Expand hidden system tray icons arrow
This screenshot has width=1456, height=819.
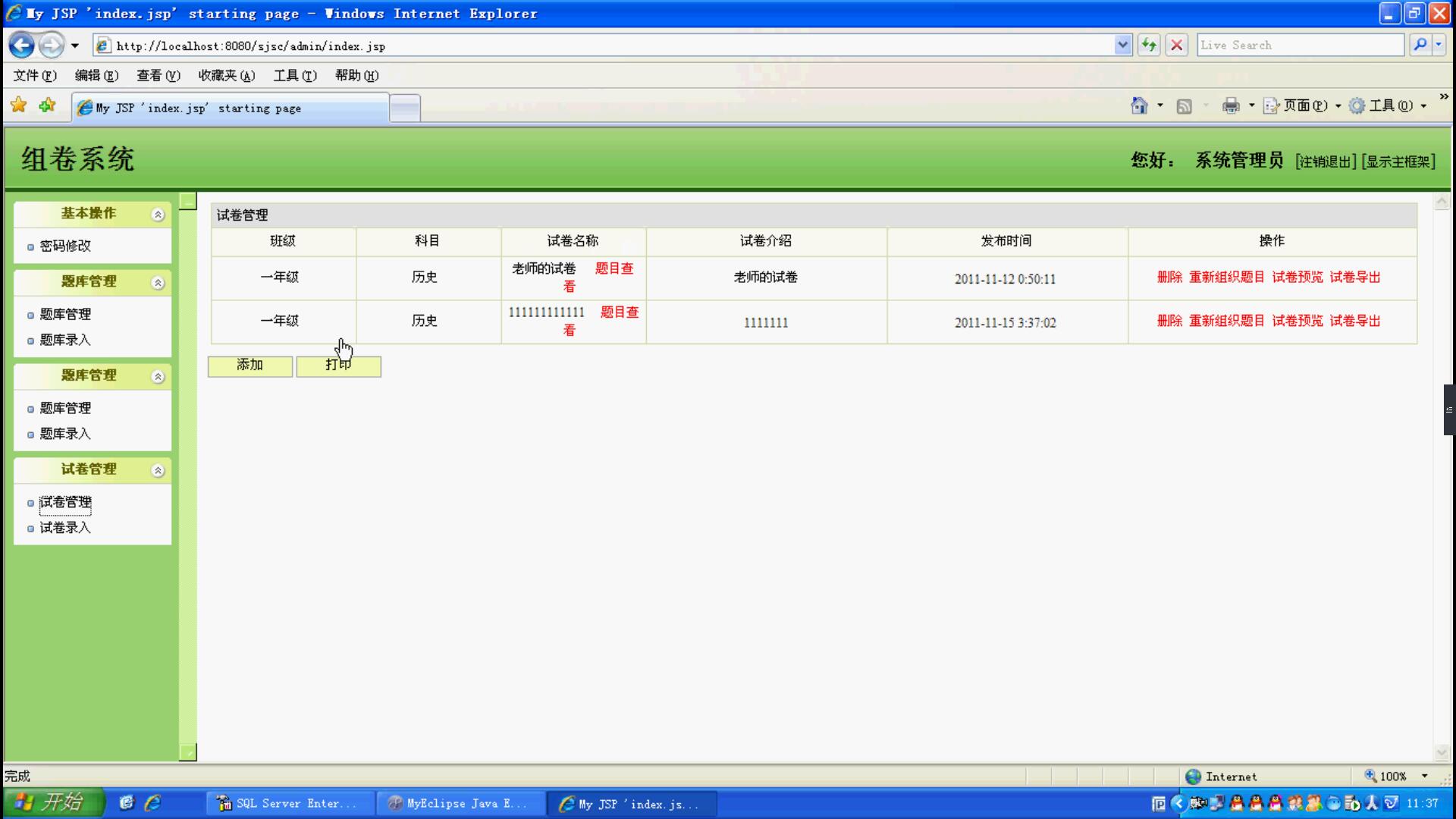point(1178,803)
